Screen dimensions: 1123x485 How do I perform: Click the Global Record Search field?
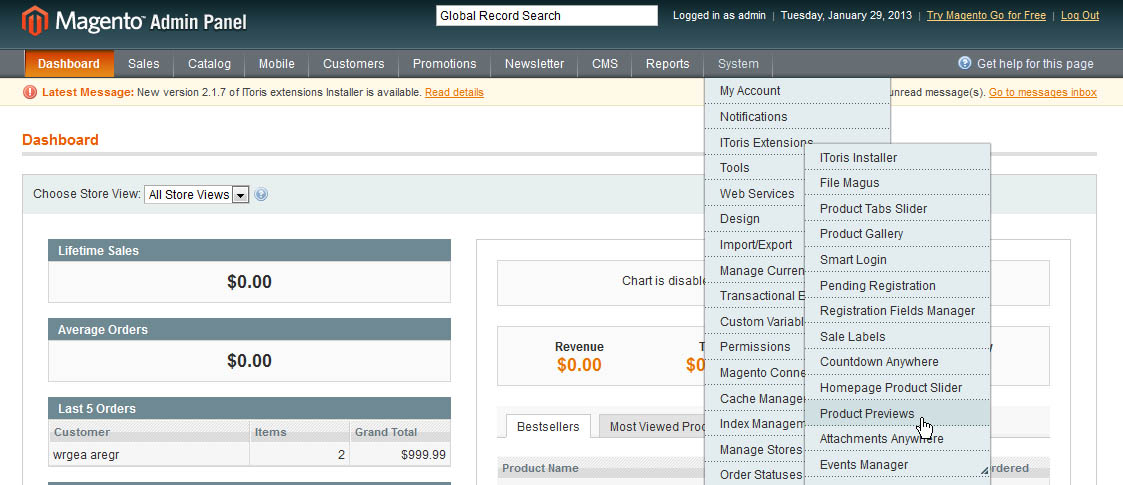click(546, 16)
